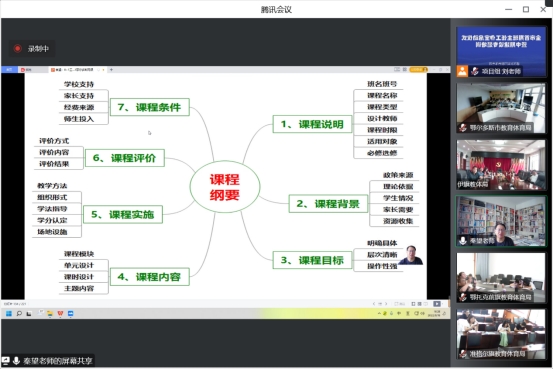Open the search icon in shared taskbar

(x=19, y=314)
